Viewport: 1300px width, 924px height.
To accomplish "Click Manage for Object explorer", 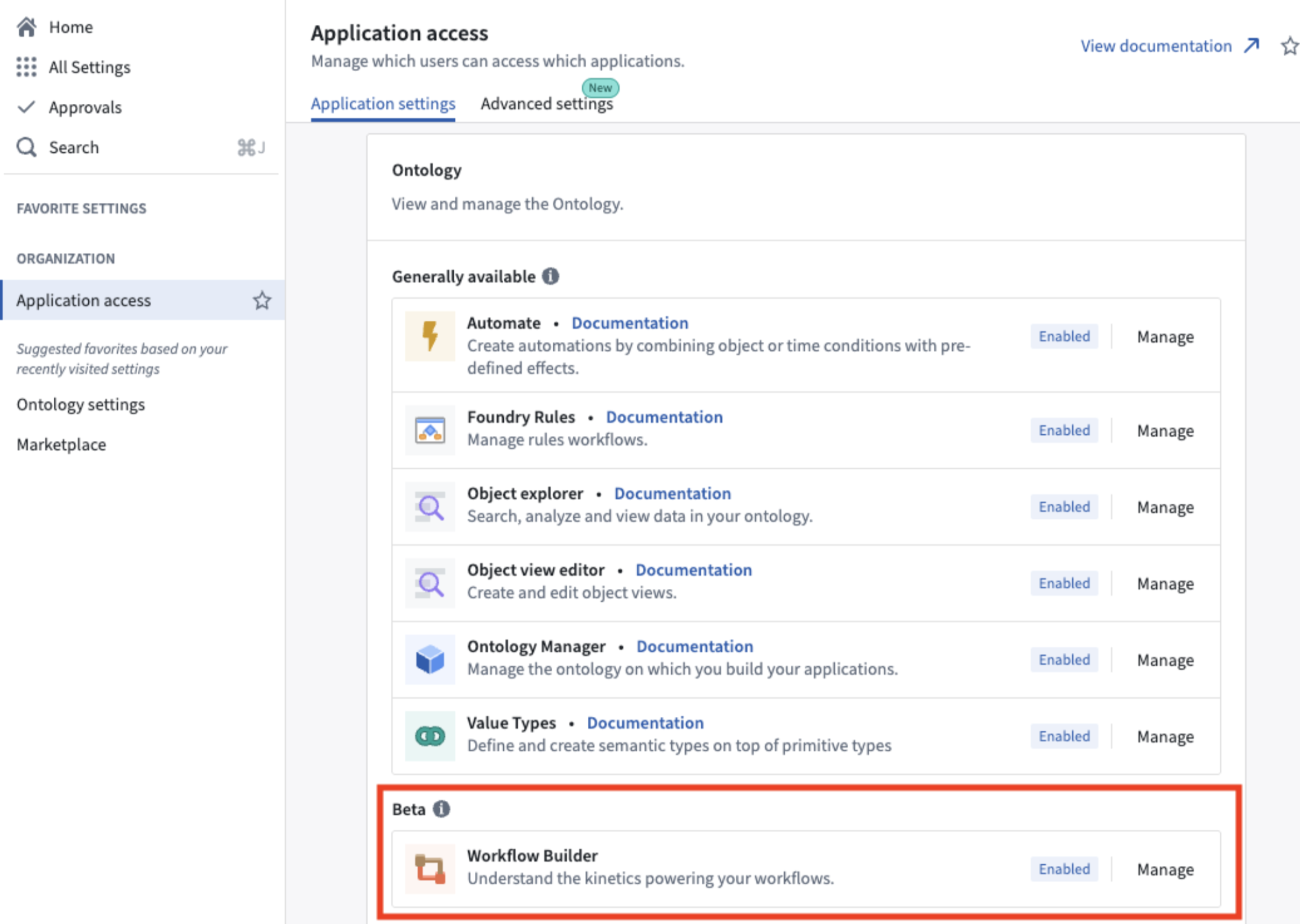I will coord(1165,507).
